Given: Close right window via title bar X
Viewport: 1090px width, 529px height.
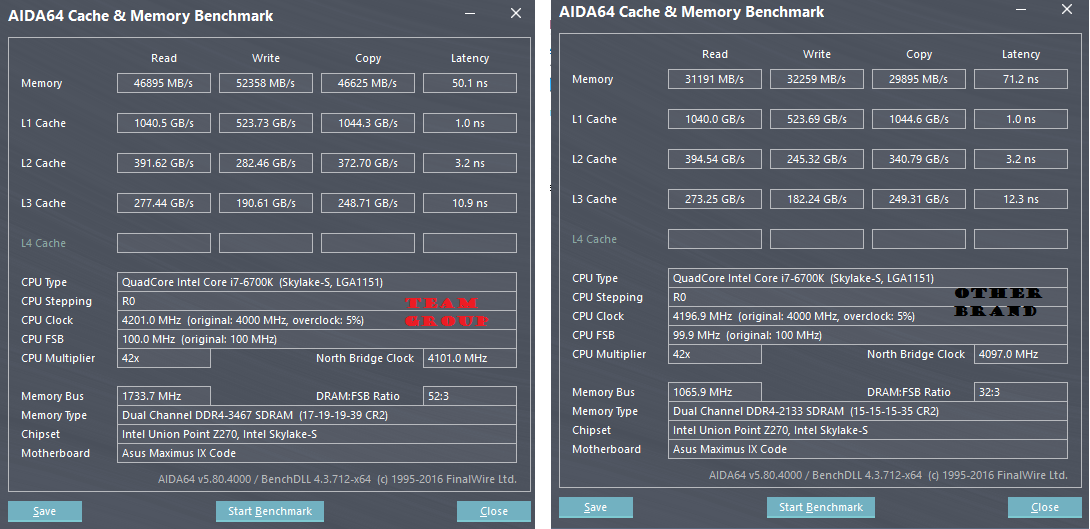Looking at the screenshot, I should click(x=1067, y=9).
